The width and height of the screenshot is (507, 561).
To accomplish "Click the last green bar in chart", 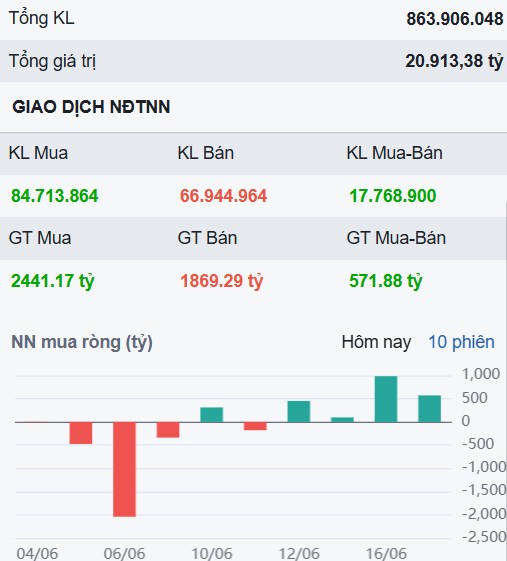I will (429, 409).
